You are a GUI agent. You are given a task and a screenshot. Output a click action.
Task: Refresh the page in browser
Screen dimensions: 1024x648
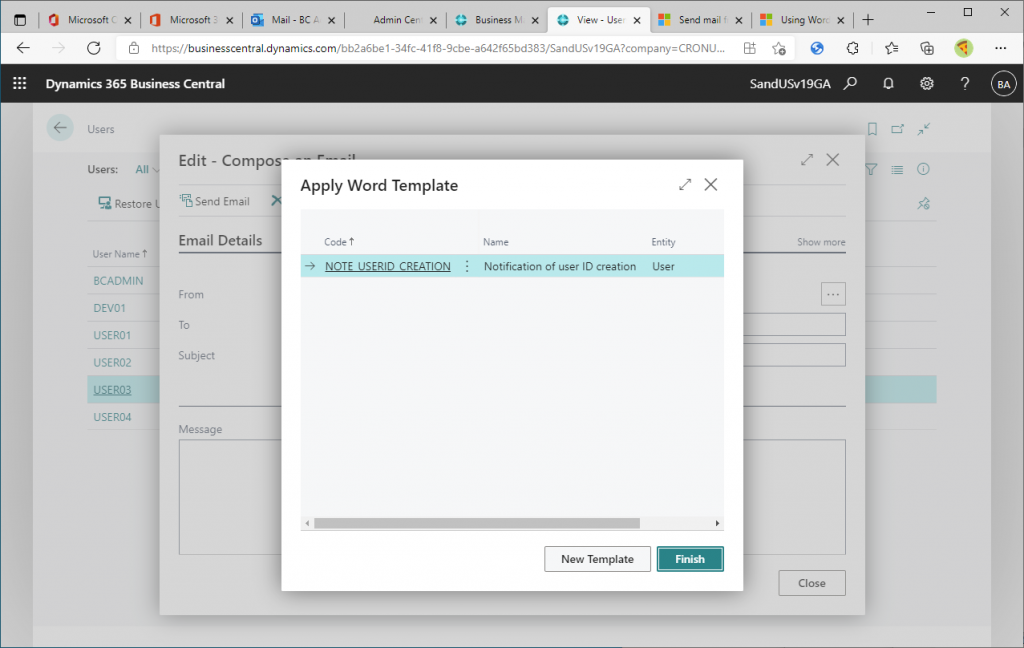94,48
